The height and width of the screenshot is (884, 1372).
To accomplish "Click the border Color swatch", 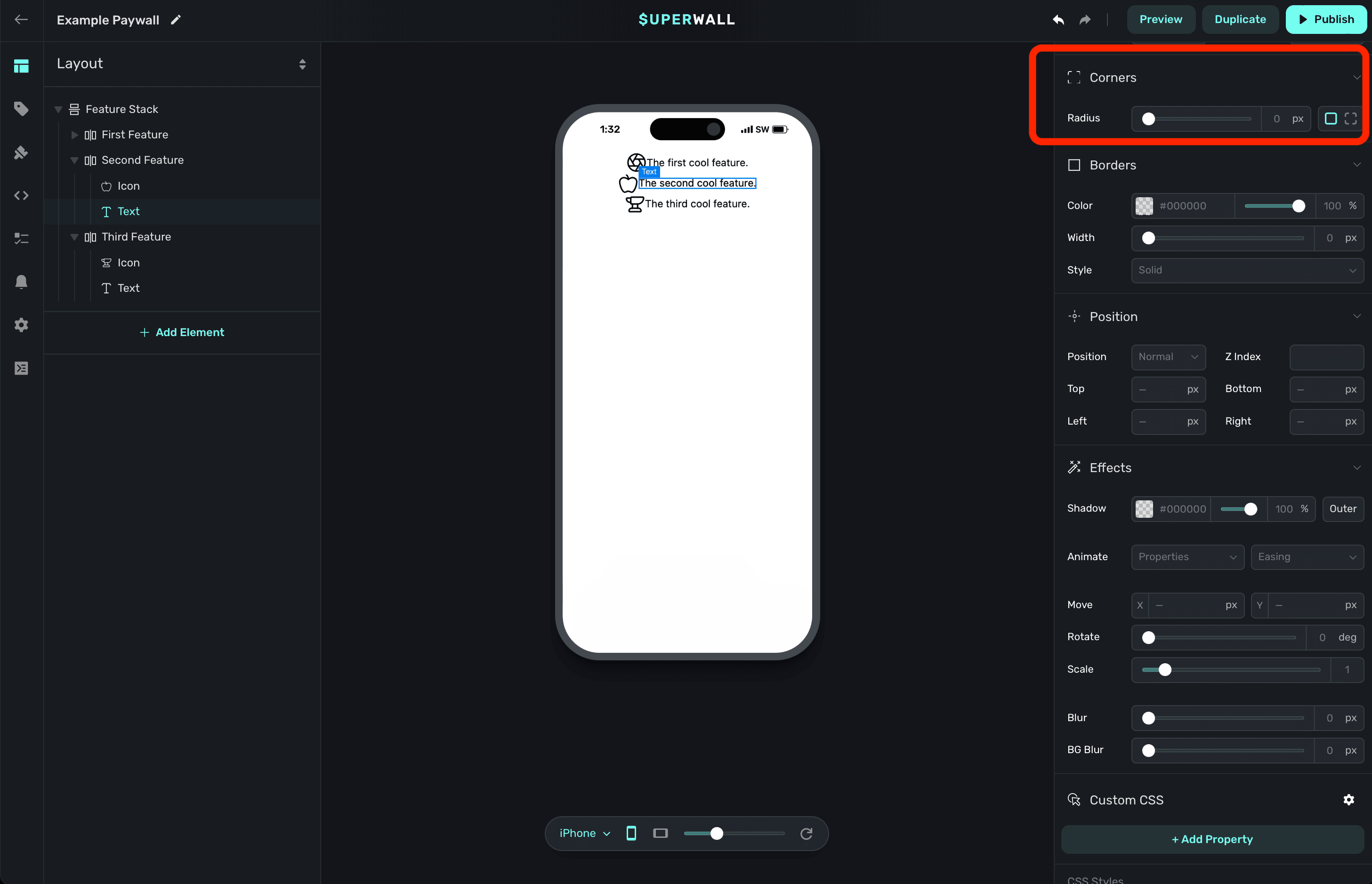I will [x=1144, y=206].
